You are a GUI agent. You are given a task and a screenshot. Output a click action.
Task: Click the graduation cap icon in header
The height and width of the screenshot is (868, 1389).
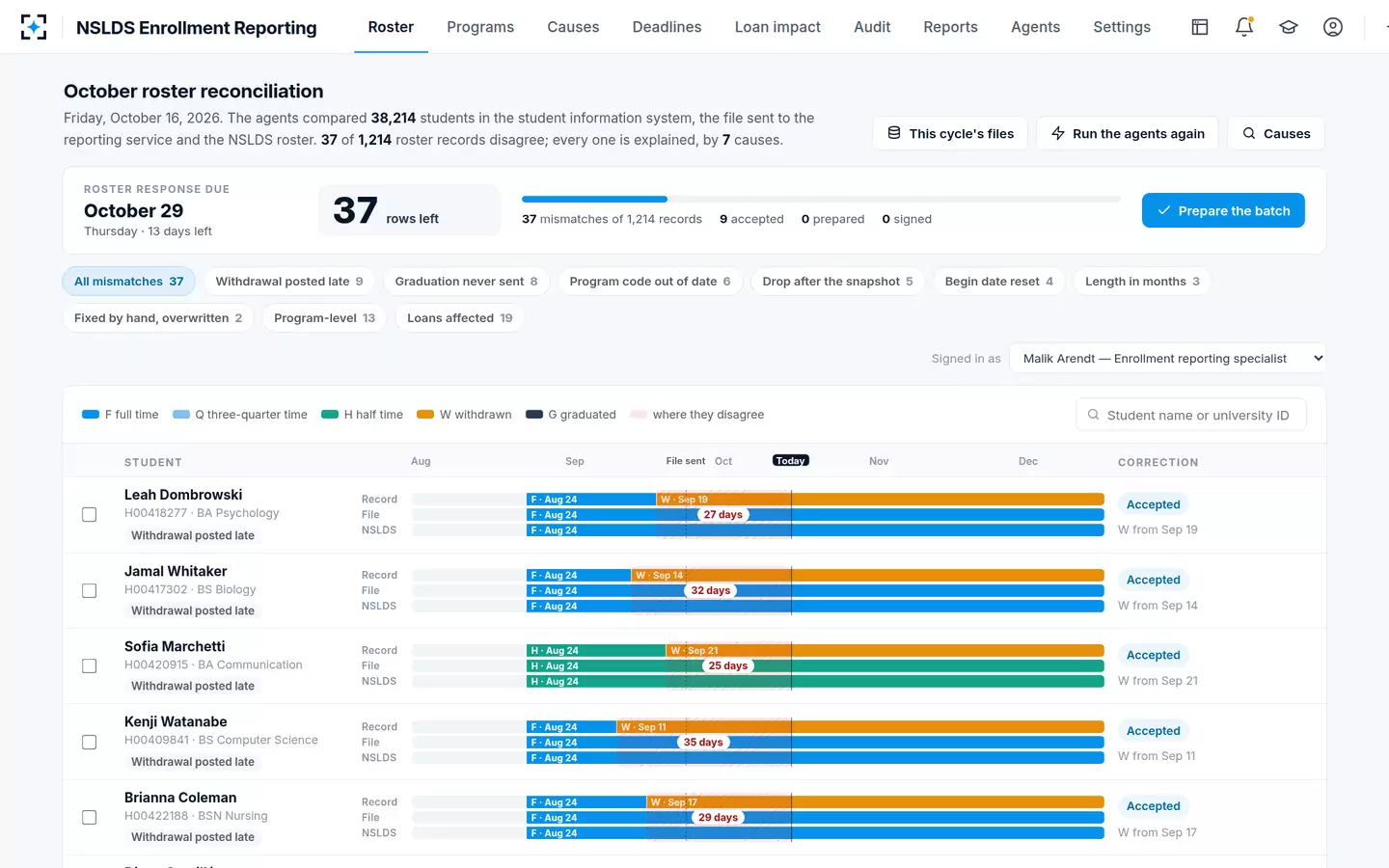pos(1289,27)
